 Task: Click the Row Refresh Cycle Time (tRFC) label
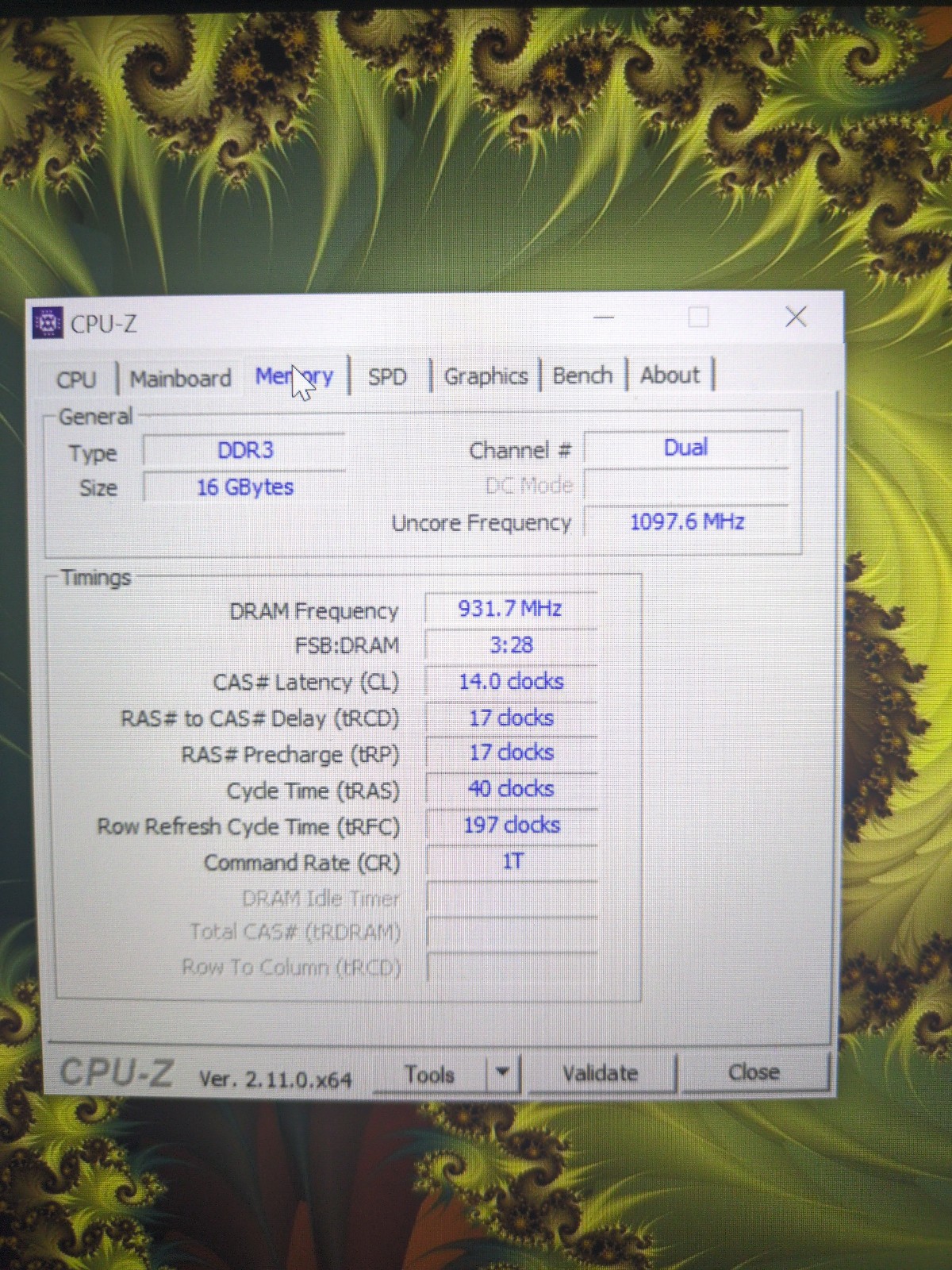pos(248,827)
